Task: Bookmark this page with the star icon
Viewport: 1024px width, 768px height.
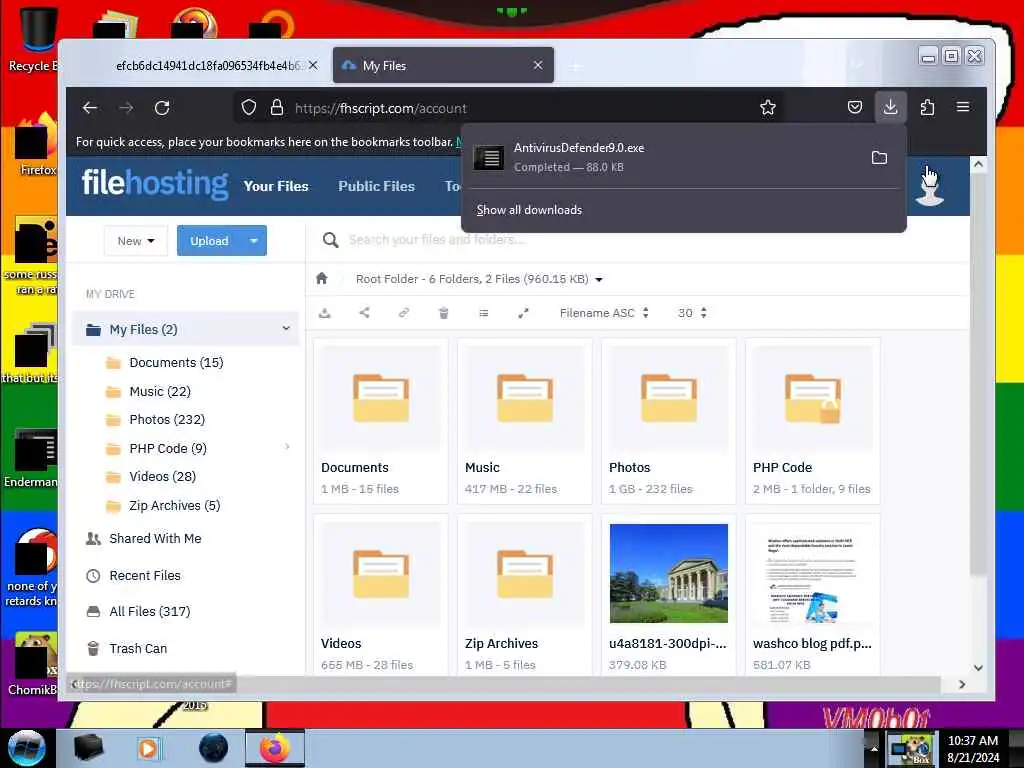Action: coord(768,107)
